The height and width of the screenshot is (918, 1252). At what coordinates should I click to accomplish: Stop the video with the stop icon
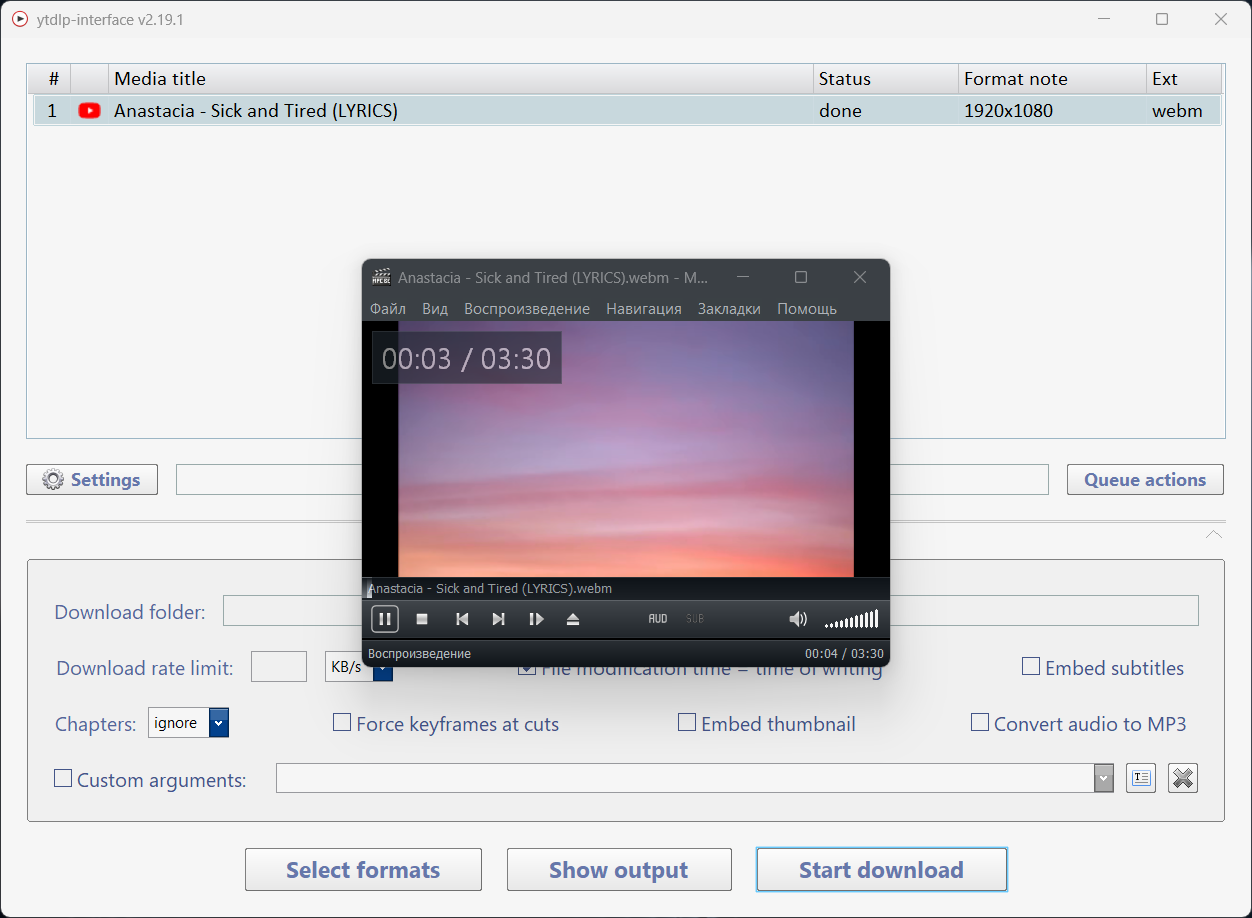422,619
